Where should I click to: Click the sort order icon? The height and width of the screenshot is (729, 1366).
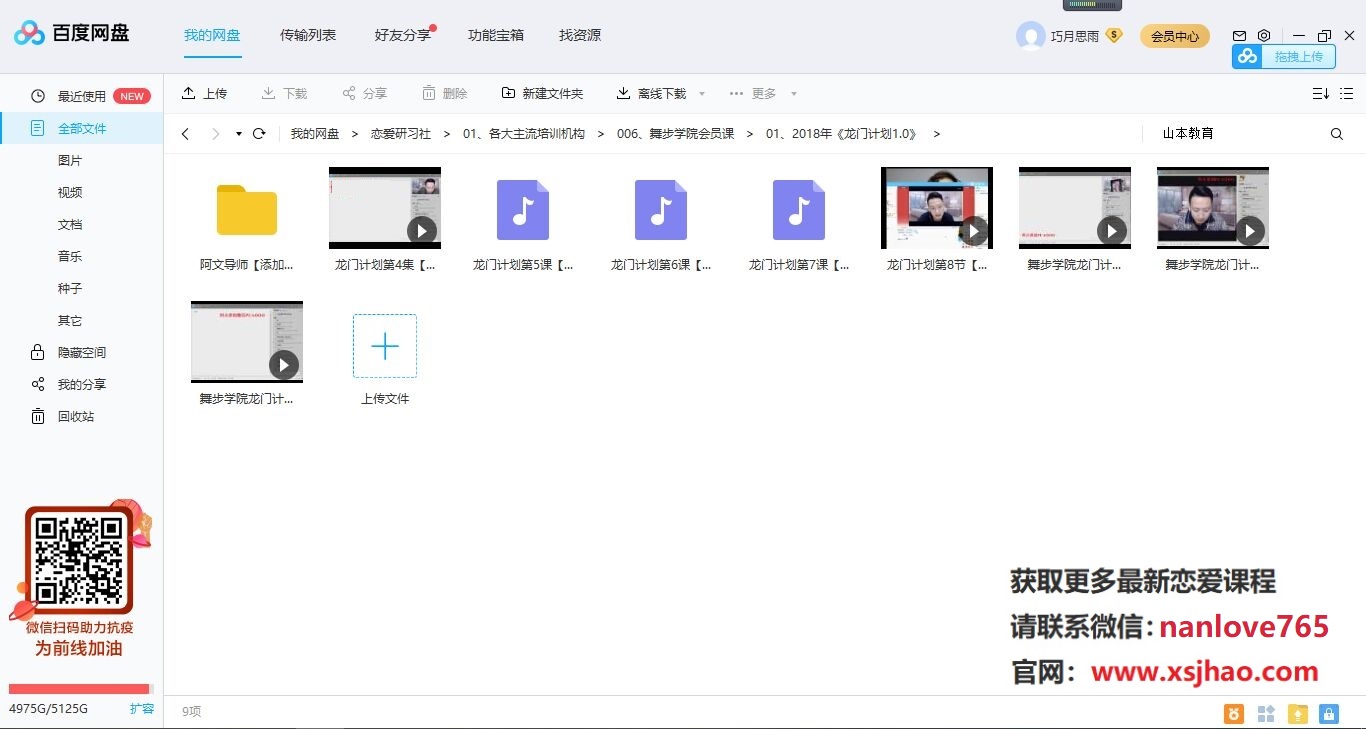coord(1320,93)
